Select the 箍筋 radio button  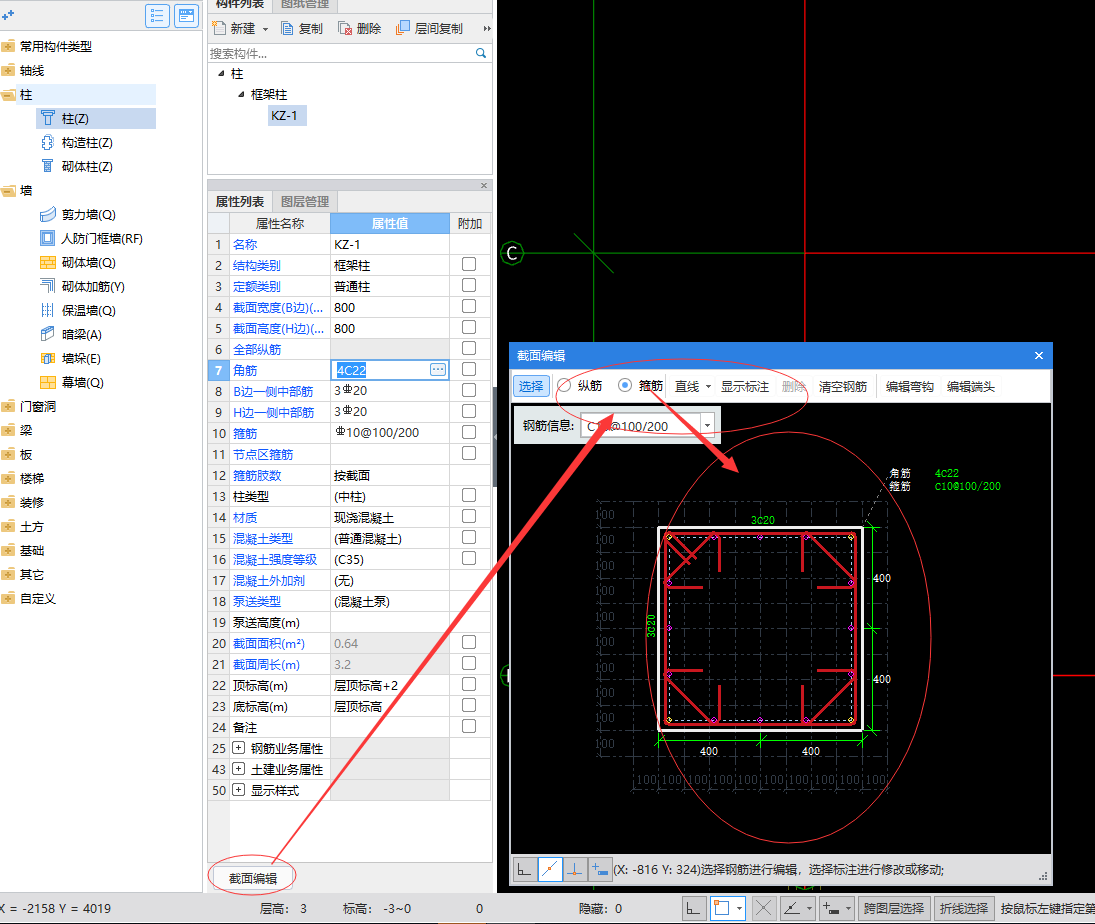point(625,386)
